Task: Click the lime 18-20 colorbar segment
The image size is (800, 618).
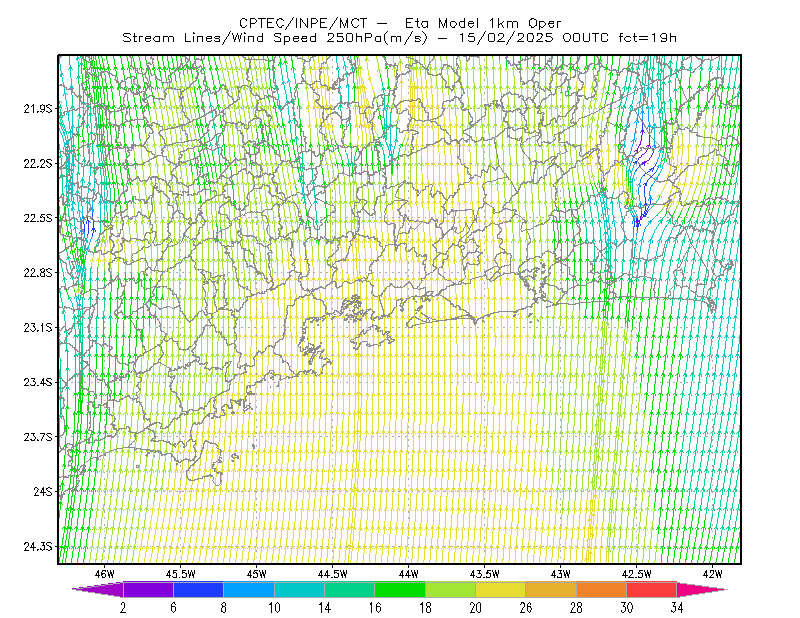Action: tap(451, 589)
